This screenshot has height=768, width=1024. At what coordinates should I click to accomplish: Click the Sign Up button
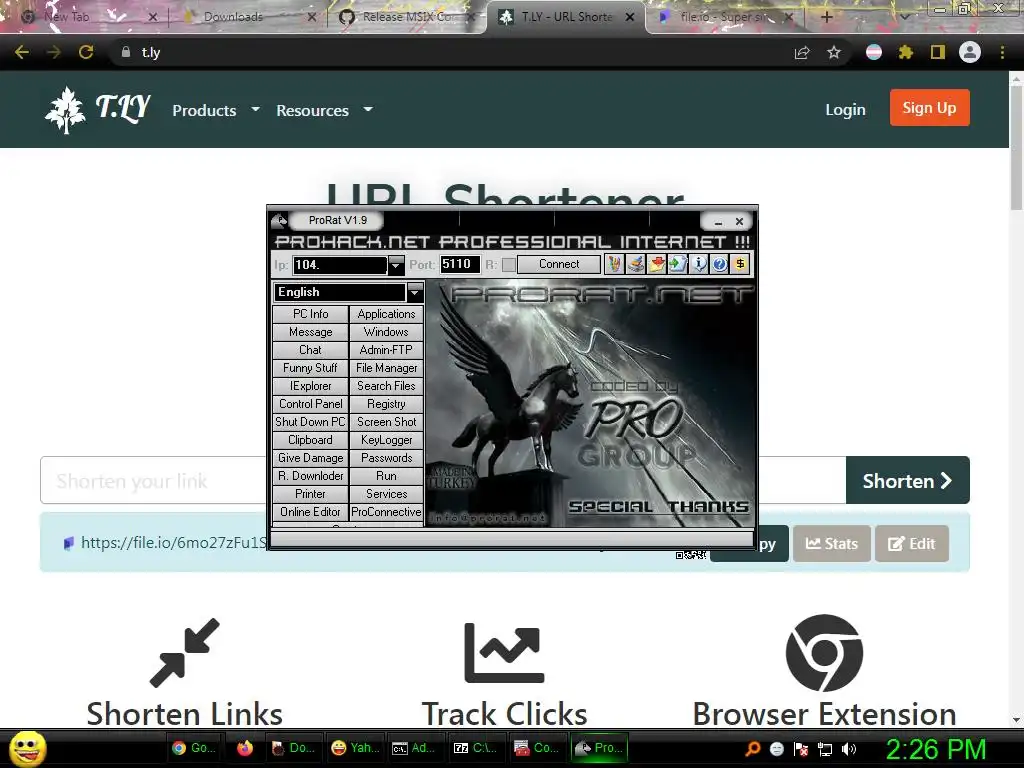coord(929,108)
